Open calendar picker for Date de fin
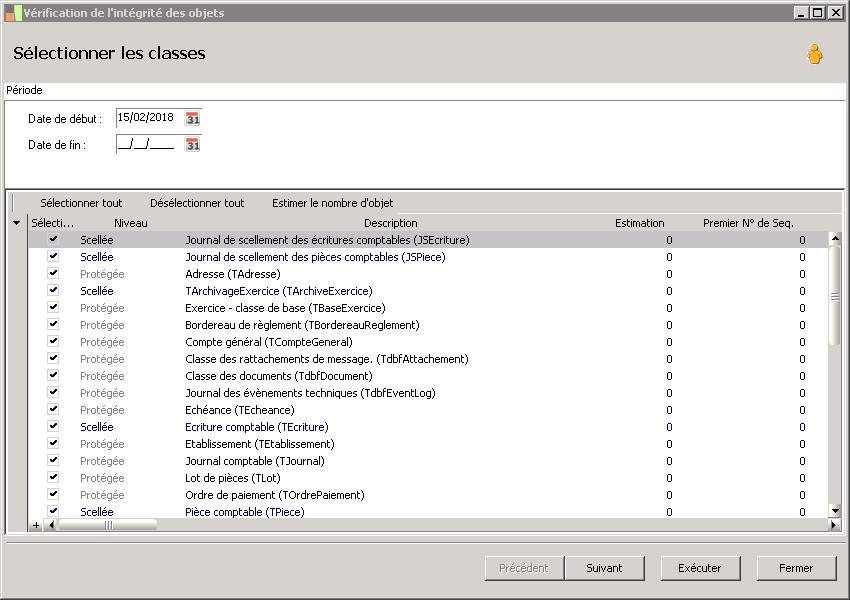 193,145
